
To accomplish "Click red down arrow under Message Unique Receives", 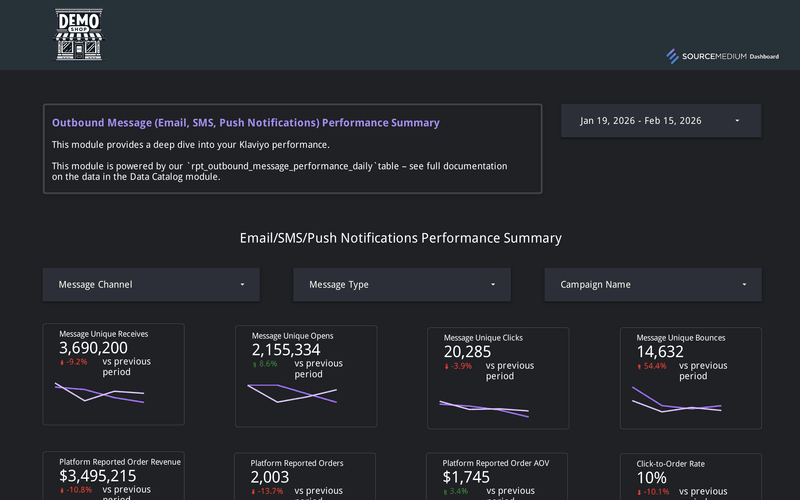I will tap(62, 362).
